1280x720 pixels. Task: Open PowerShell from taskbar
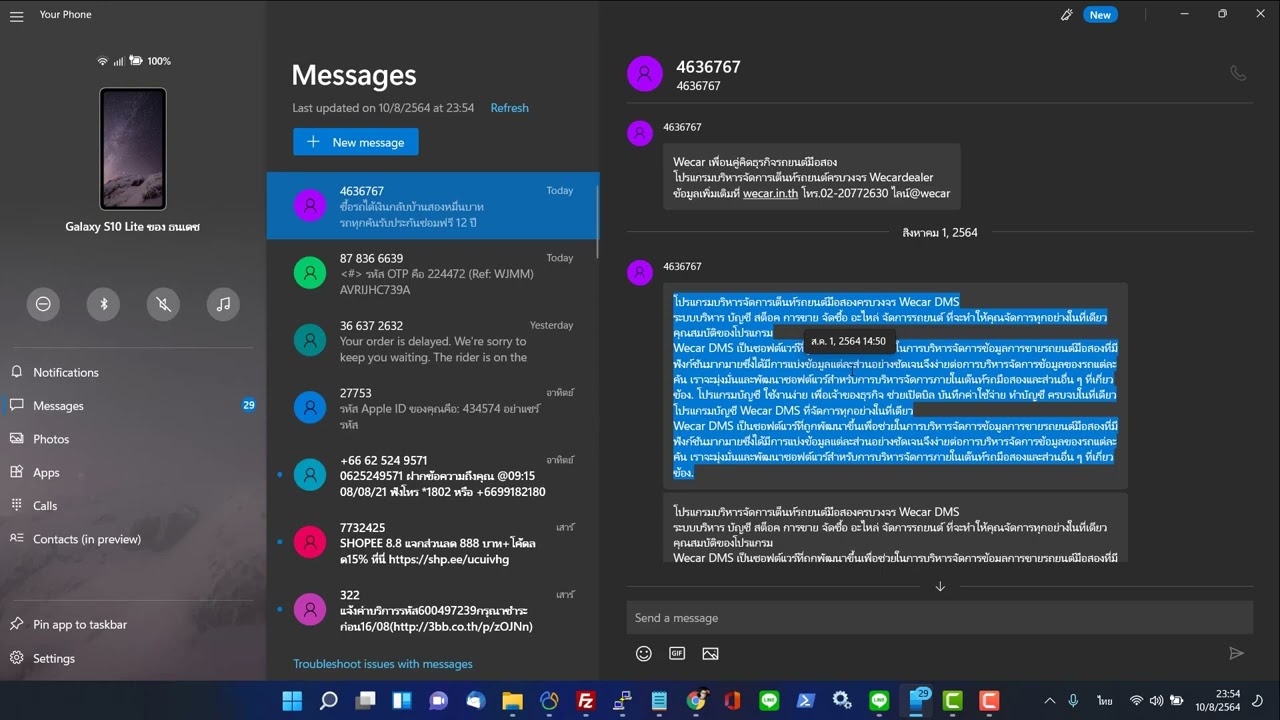point(806,701)
